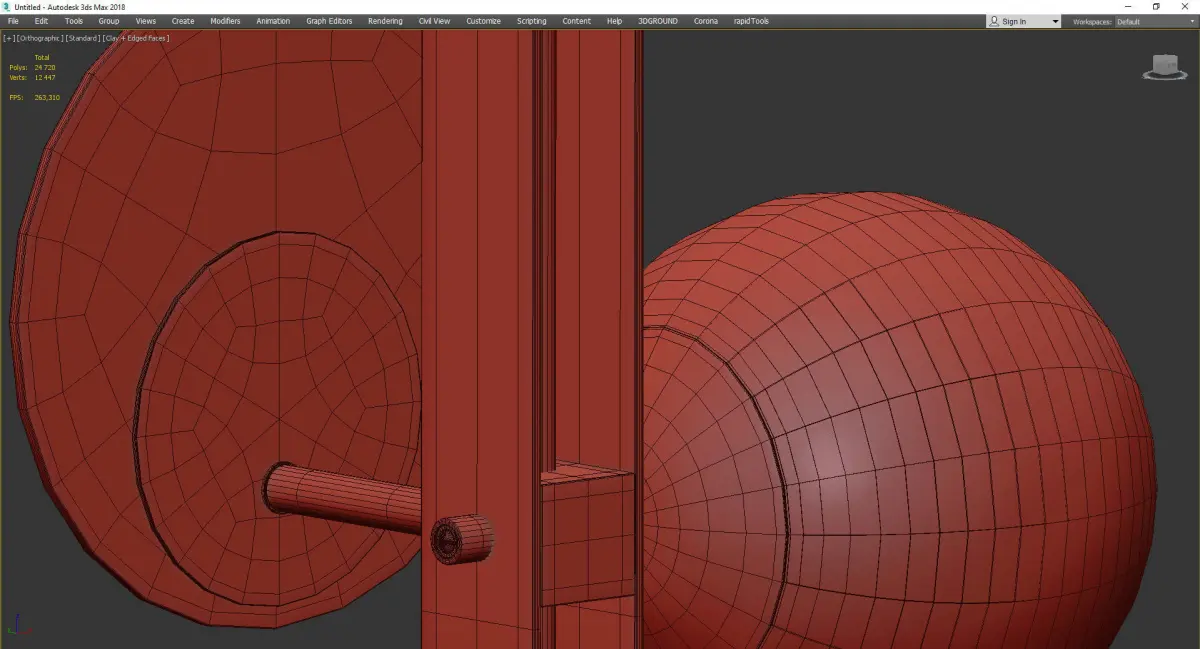The image size is (1200, 649).
Task: Open the File menu
Action: 13,21
